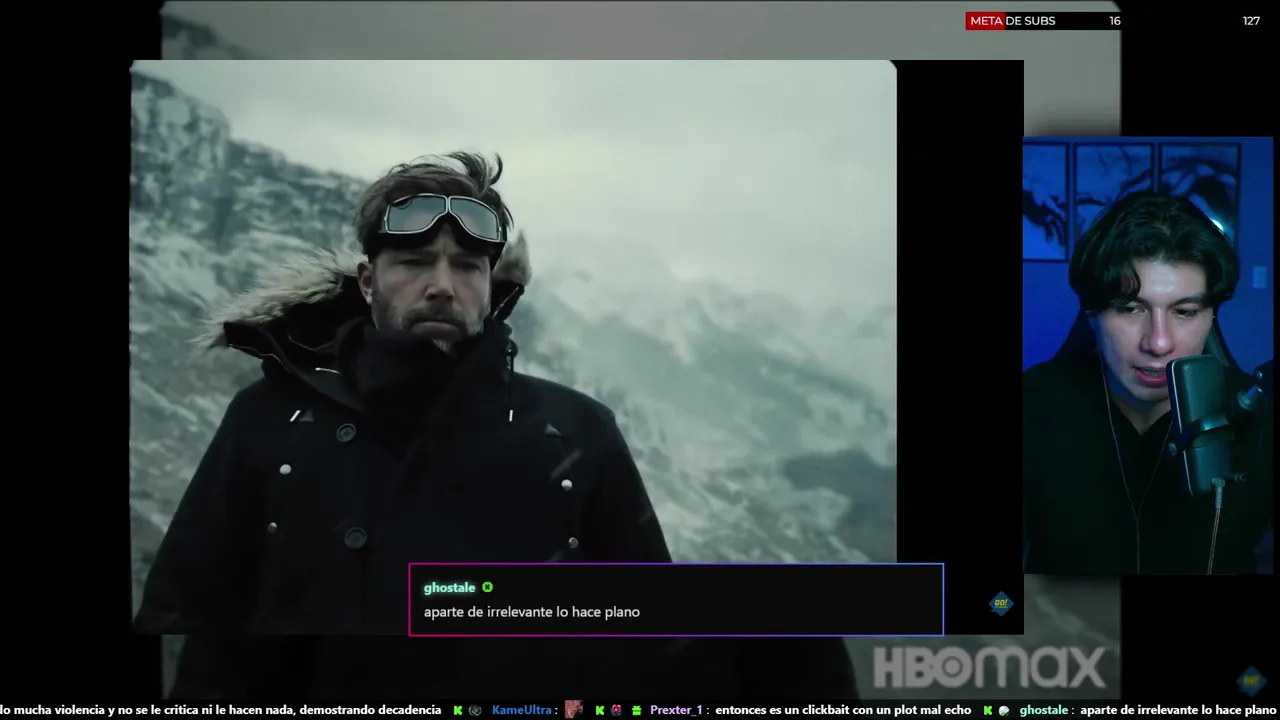Click the ticker text "entonces es un clickbait con un plot mal echo"
This screenshot has width=1280, height=720.
(x=843, y=710)
